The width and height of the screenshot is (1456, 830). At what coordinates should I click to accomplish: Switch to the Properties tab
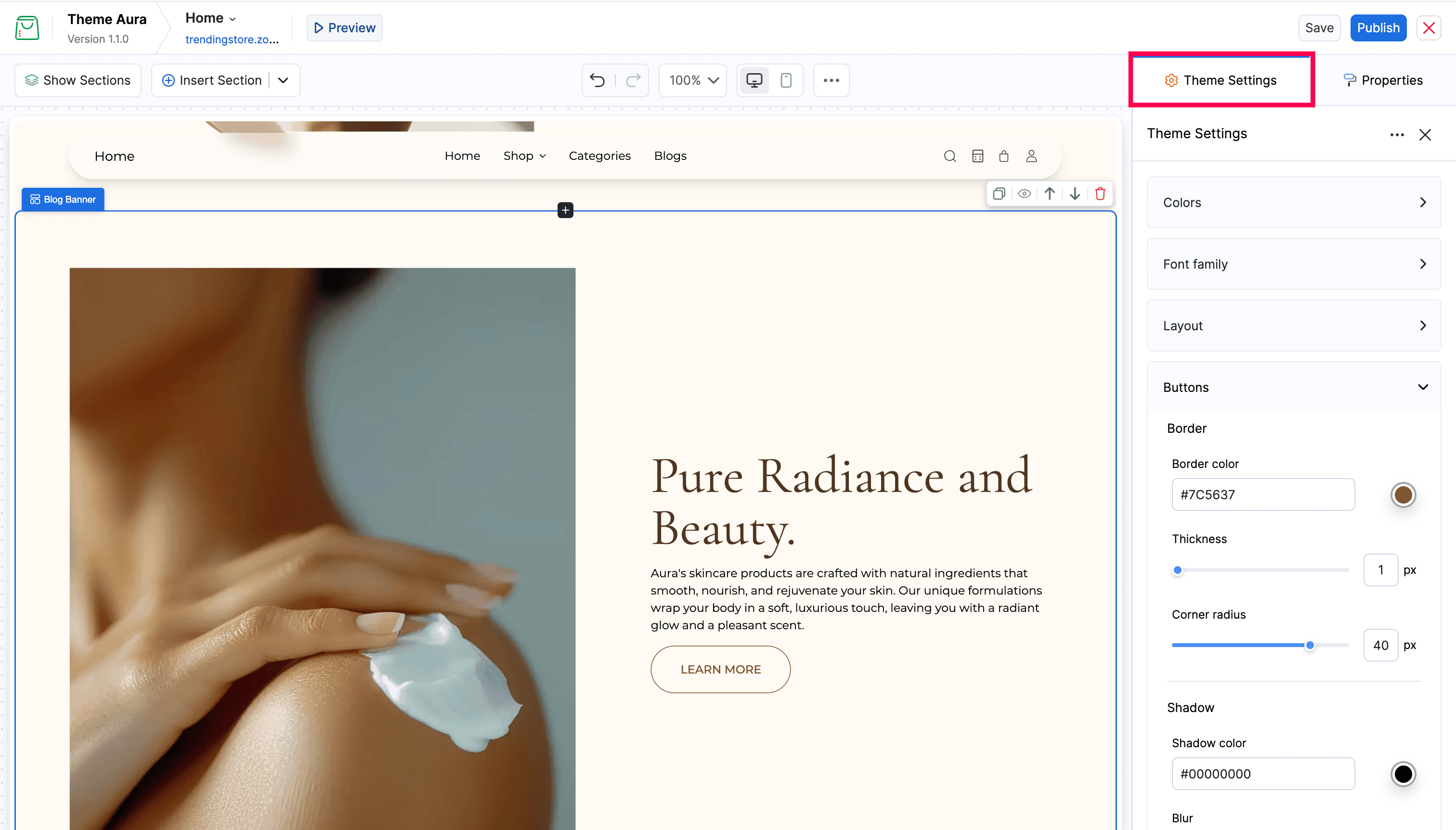(1383, 80)
